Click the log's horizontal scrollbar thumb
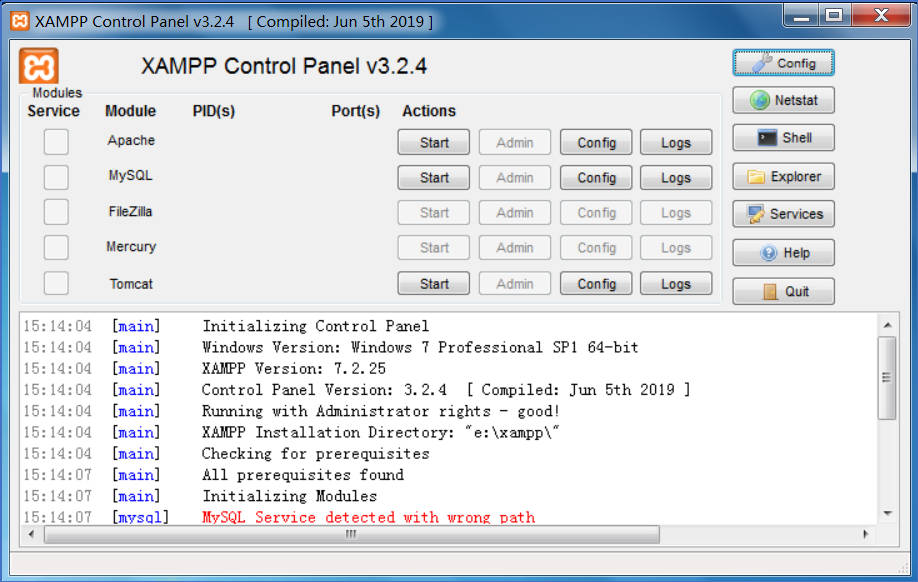 351,534
